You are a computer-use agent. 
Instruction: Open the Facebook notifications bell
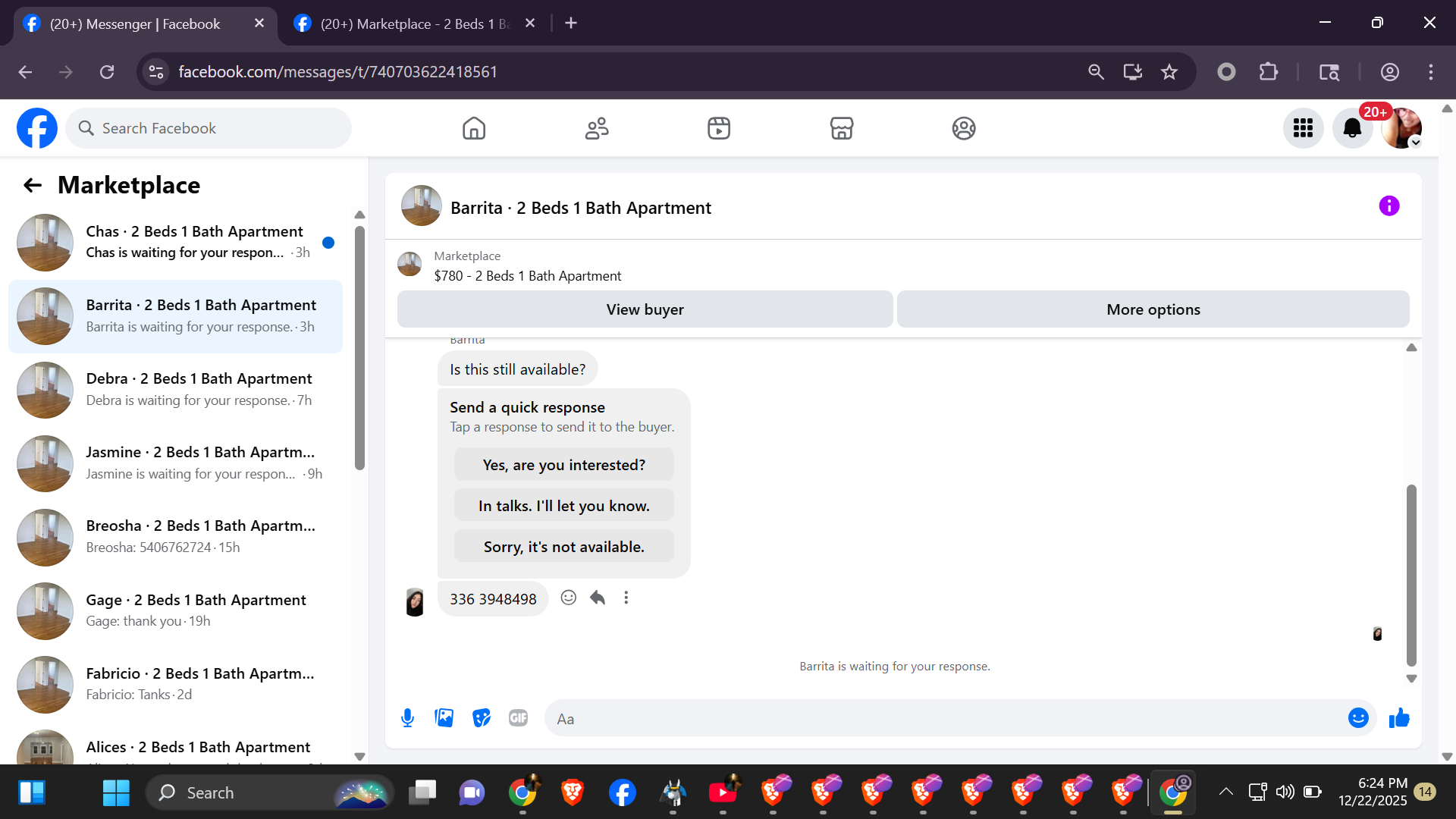coord(1352,128)
